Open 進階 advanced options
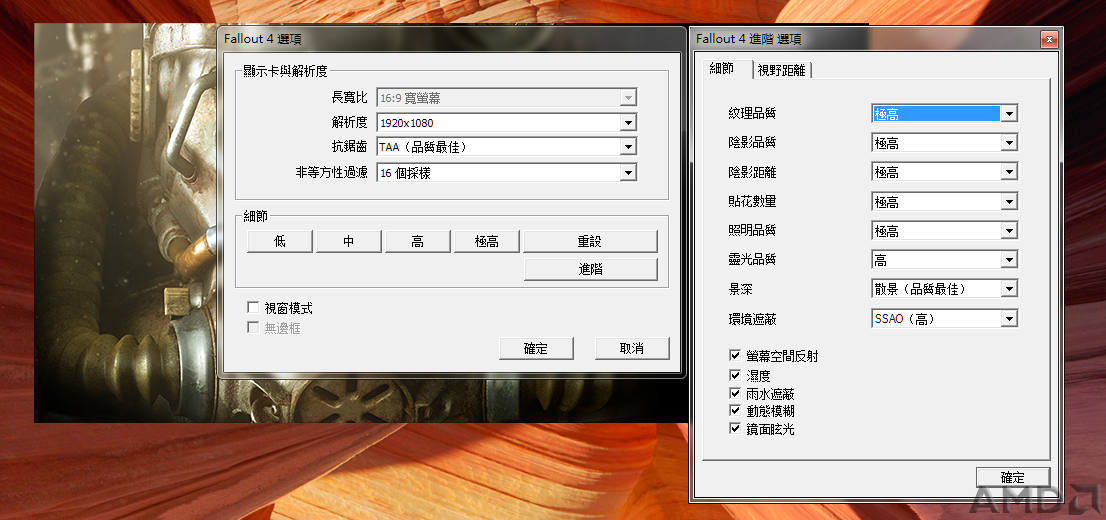Image resolution: width=1106 pixels, height=520 pixels. [590, 269]
